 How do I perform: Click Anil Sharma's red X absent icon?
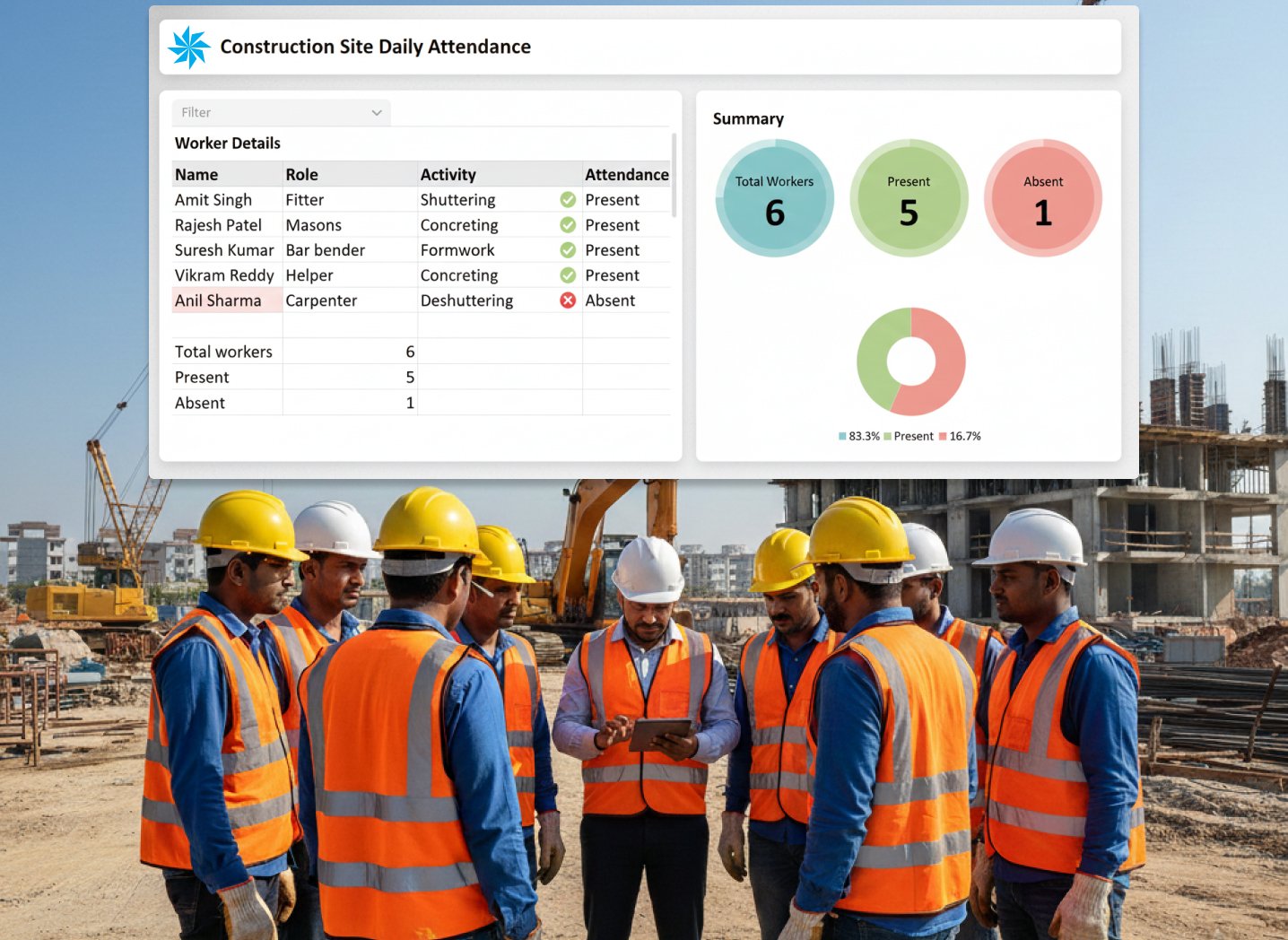tap(568, 300)
